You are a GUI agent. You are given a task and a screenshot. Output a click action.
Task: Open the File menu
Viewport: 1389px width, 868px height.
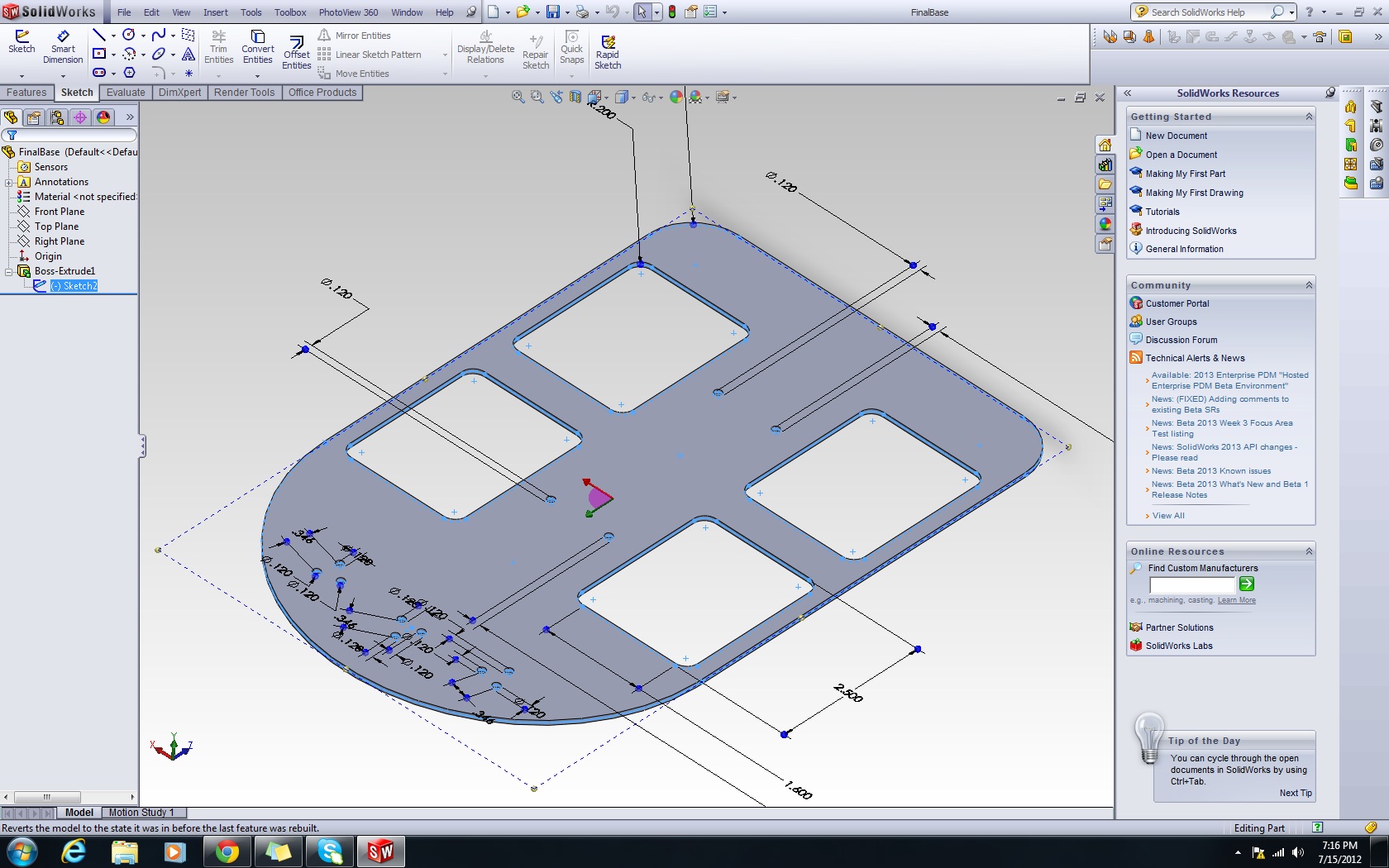[124, 12]
